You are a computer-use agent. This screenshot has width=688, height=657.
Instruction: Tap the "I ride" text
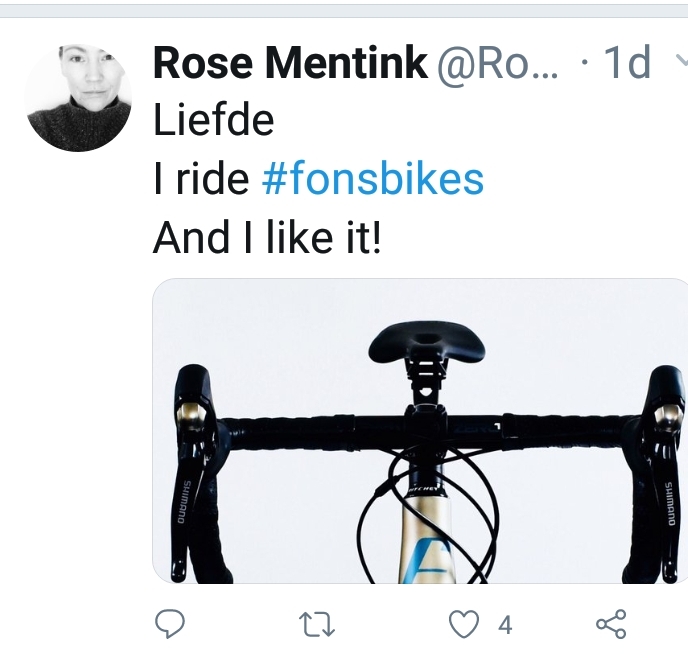point(201,179)
